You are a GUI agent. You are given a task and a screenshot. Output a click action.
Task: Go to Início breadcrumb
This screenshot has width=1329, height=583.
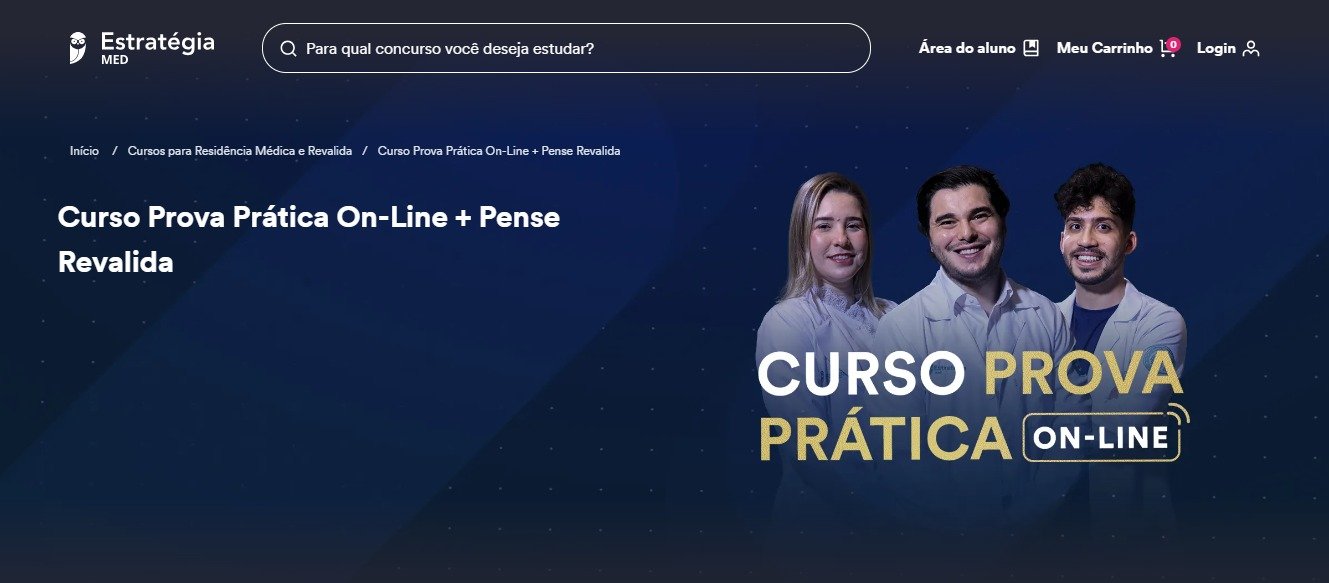[84, 150]
